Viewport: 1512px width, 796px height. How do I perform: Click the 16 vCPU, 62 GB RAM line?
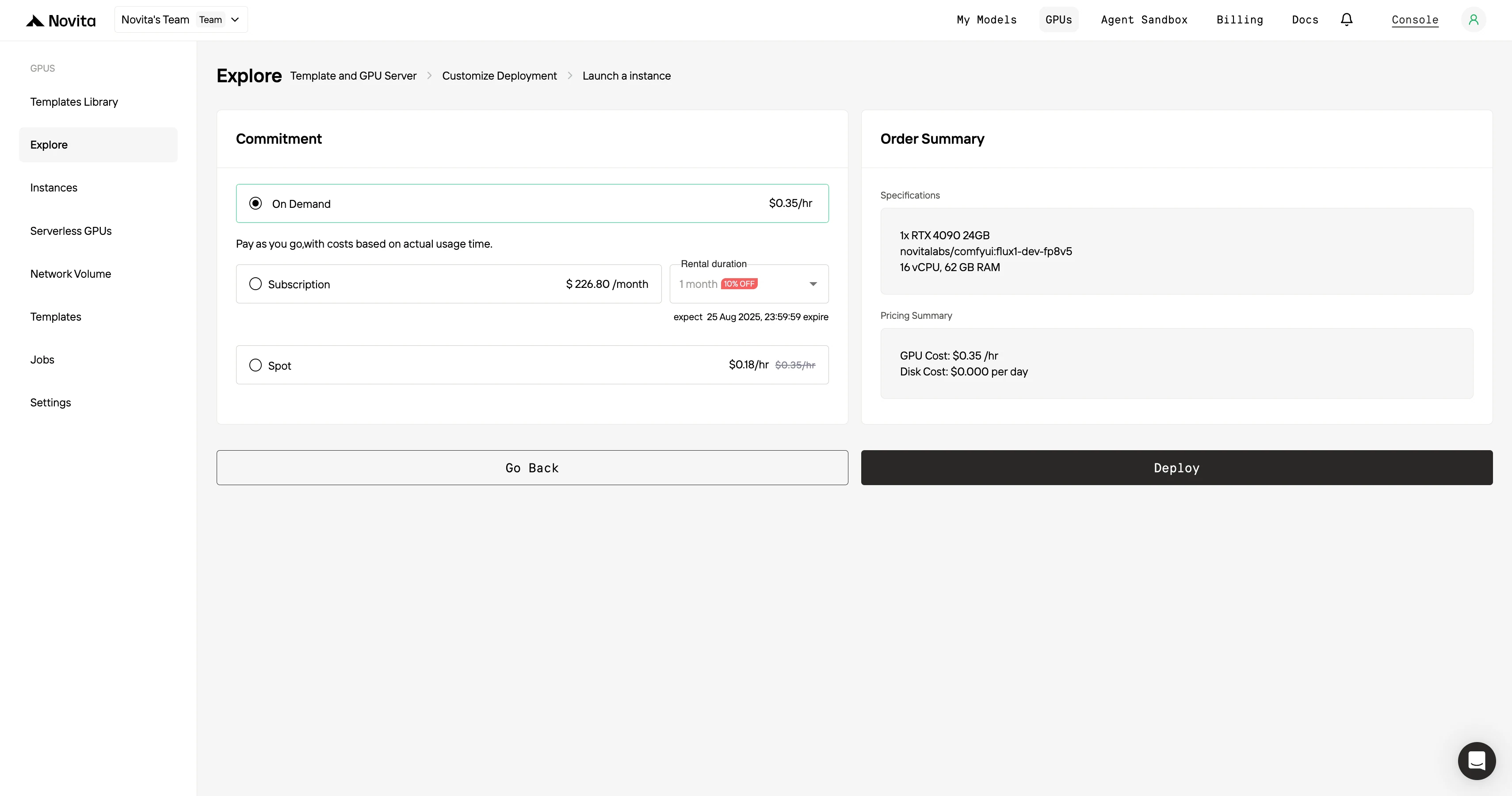(x=950, y=267)
